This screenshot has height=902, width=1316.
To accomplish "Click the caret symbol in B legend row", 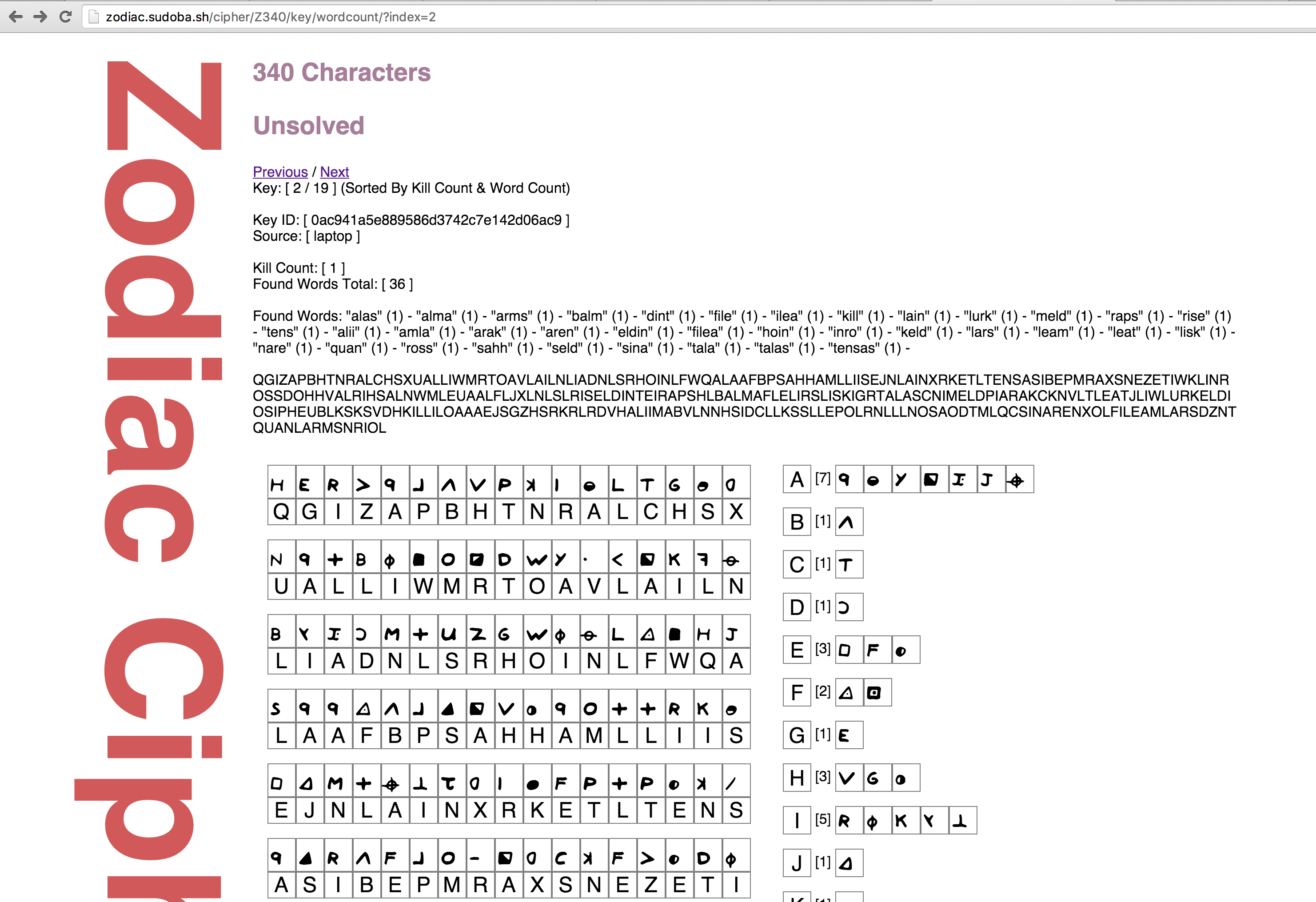I will click(x=849, y=522).
